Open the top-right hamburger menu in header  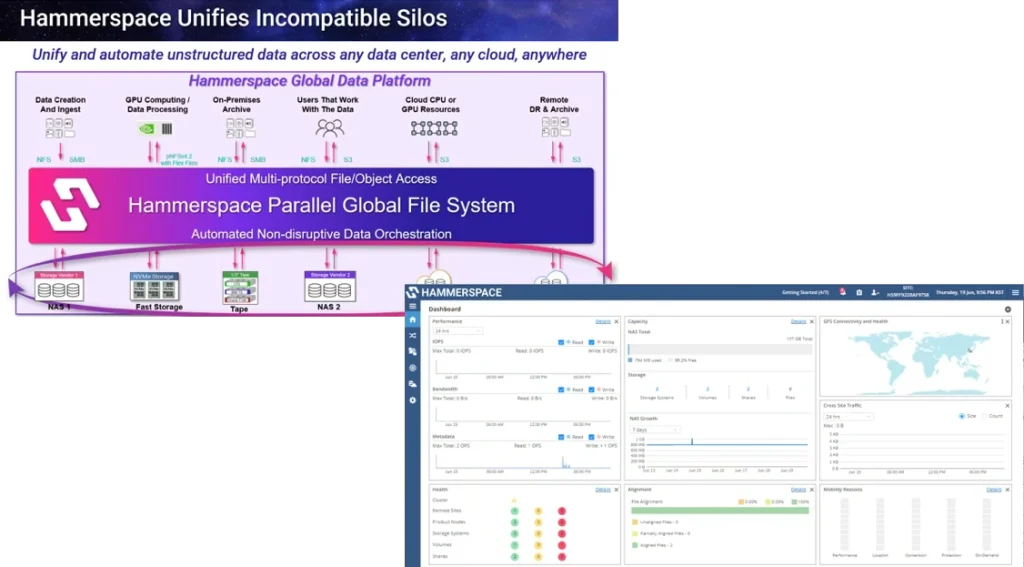[x=1015, y=292]
